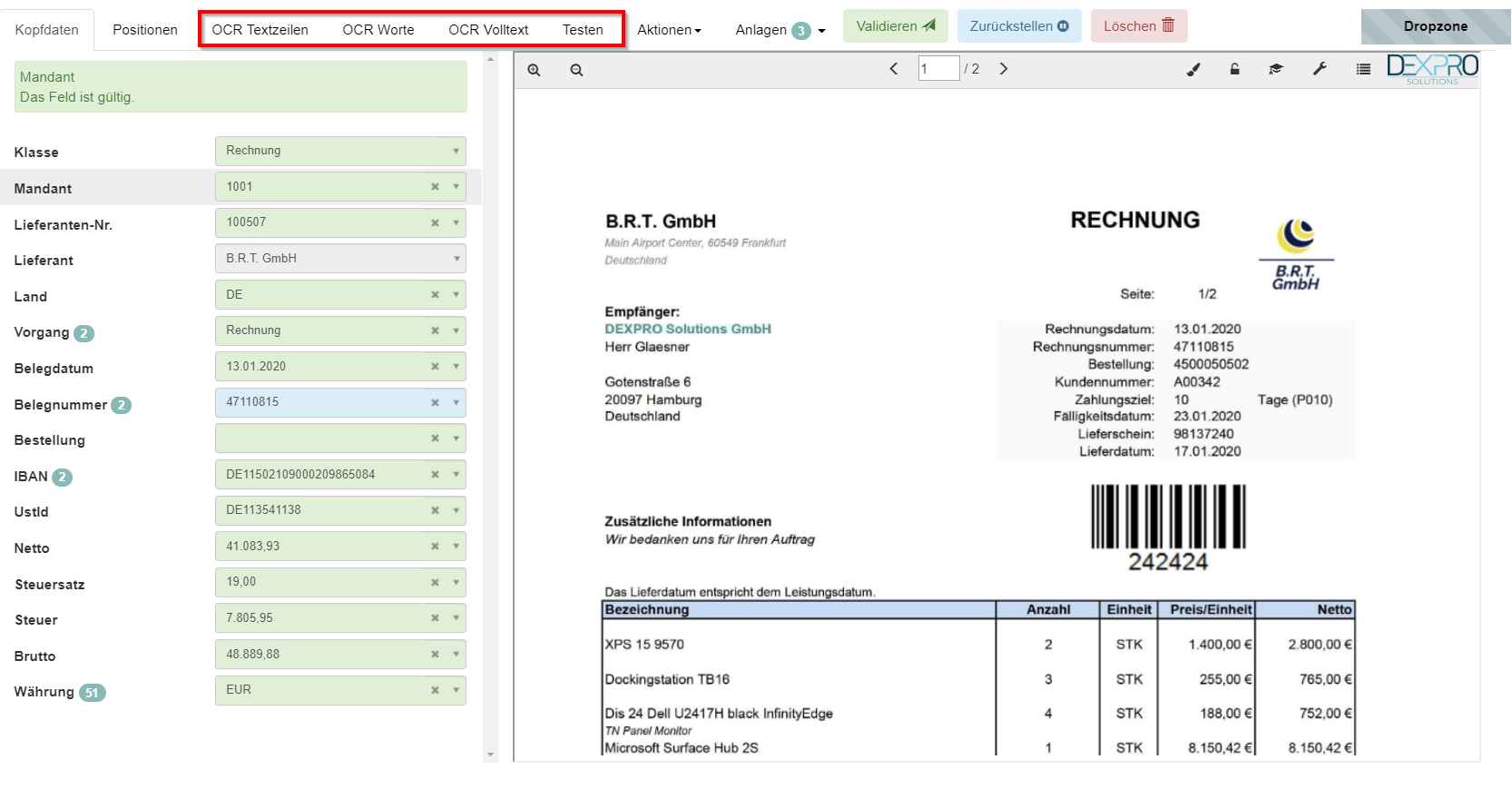The height and width of the screenshot is (799, 1512).
Task: Clear the Vorgang value
Action: [x=435, y=330]
